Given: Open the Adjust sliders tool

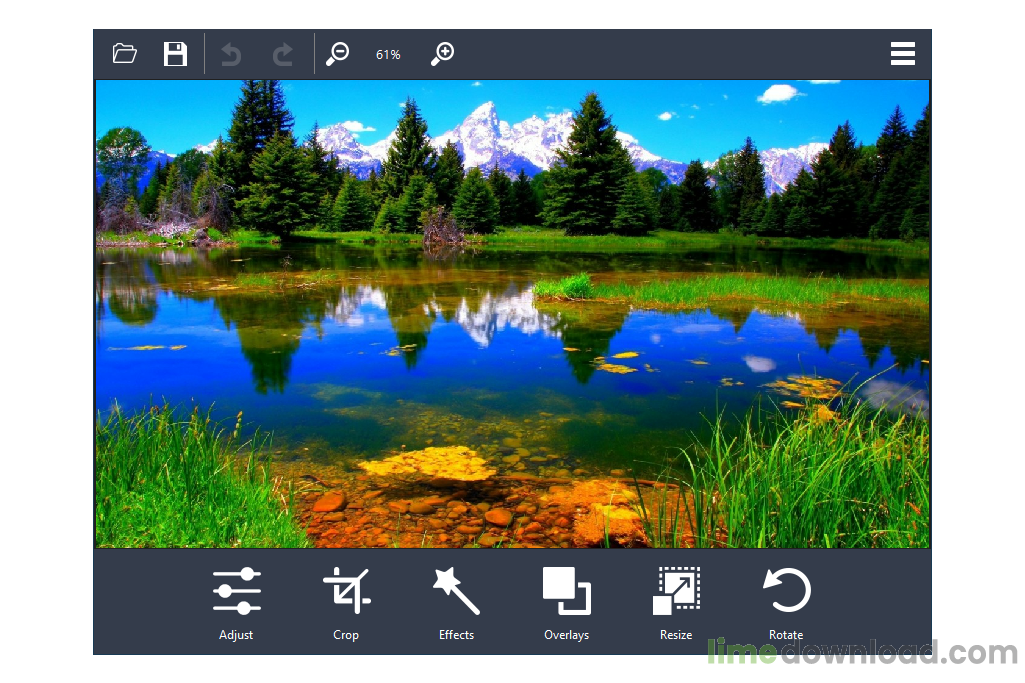Looking at the screenshot, I should click(237, 603).
